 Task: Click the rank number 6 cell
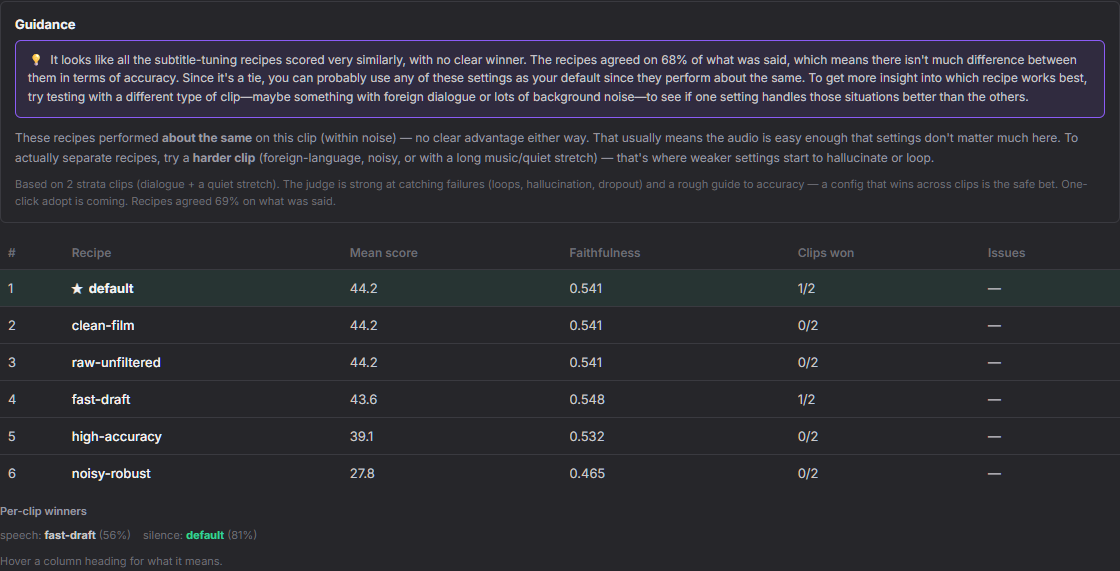pos(11,474)
